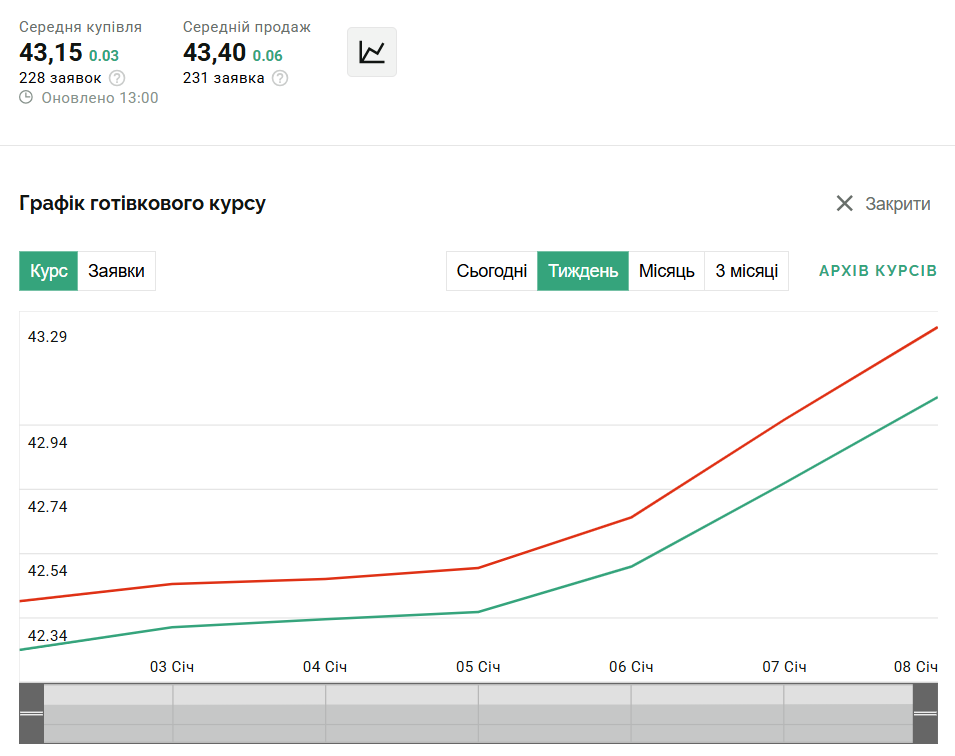Select the Місяць time range
The width and height of the screenshot is (955, 756).
click(x=667, y=271)
